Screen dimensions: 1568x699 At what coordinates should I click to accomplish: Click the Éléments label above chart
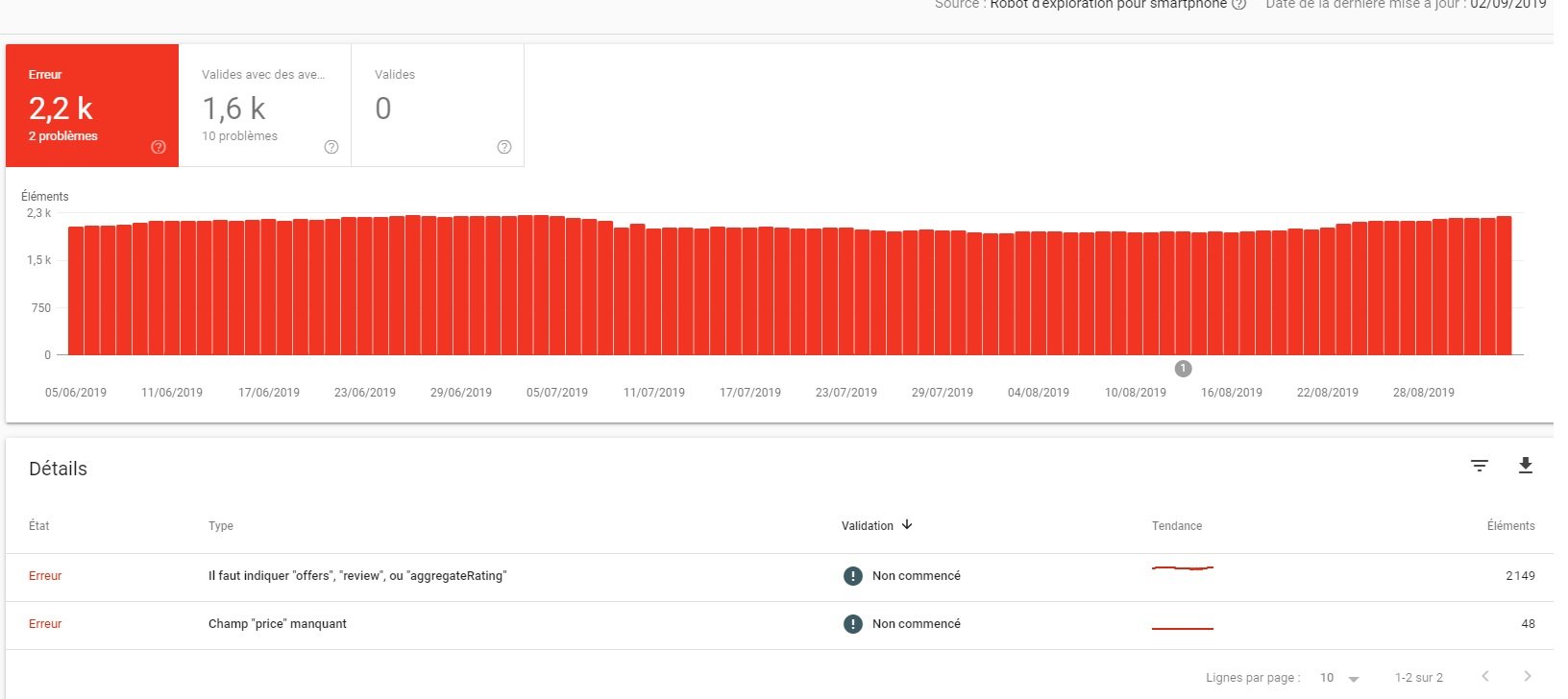(x=45, y=196)
